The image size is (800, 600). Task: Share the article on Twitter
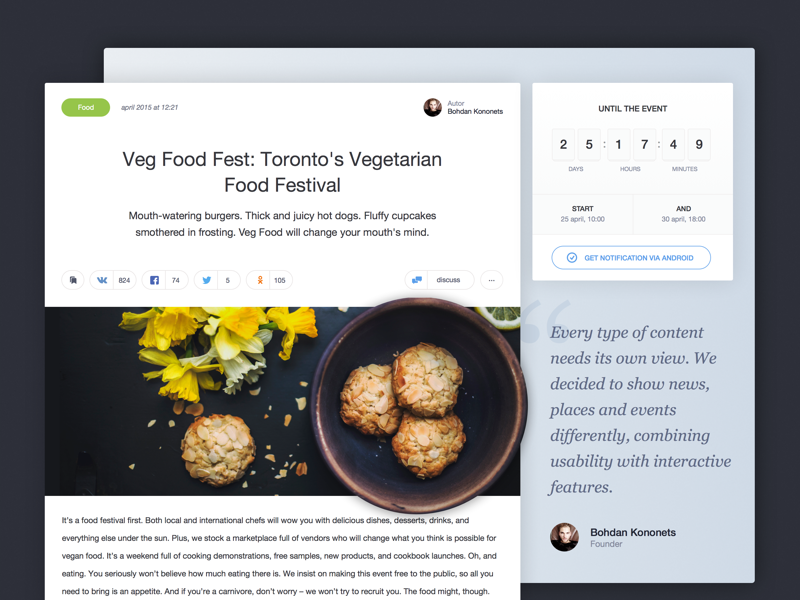[207, 280]
